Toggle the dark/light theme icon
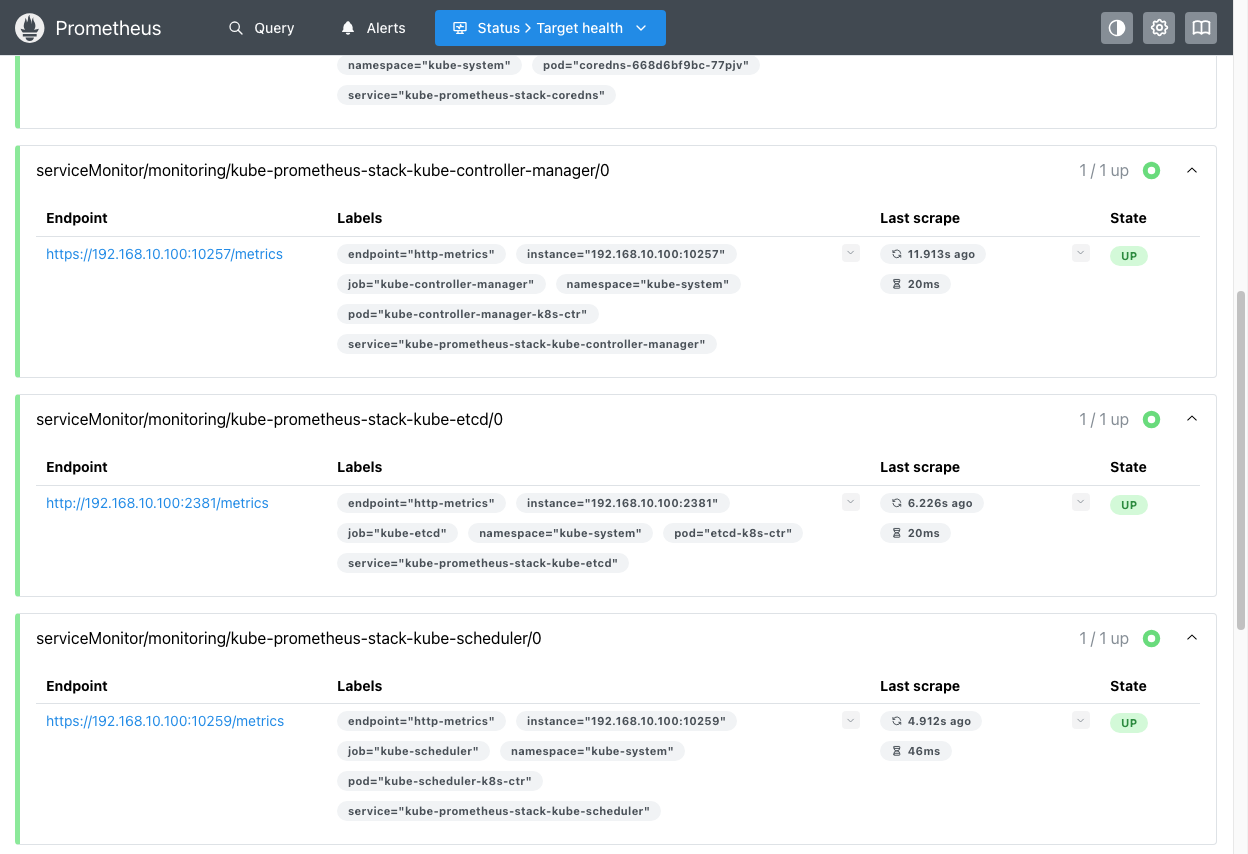 point(1117,28)
